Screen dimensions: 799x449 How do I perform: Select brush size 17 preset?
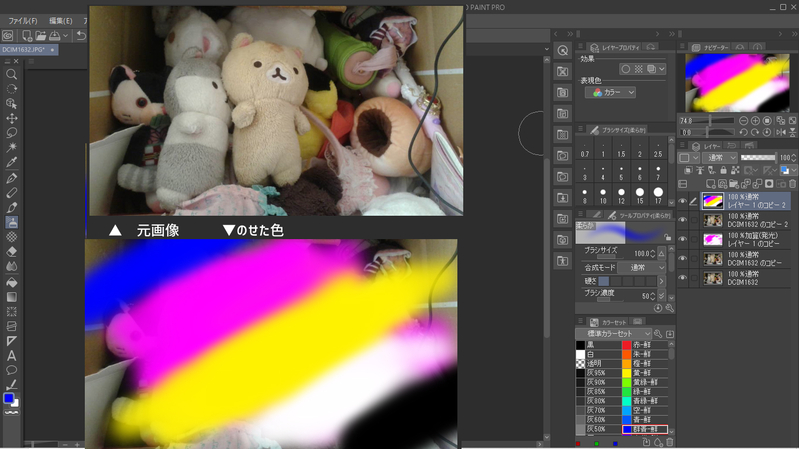658,195
